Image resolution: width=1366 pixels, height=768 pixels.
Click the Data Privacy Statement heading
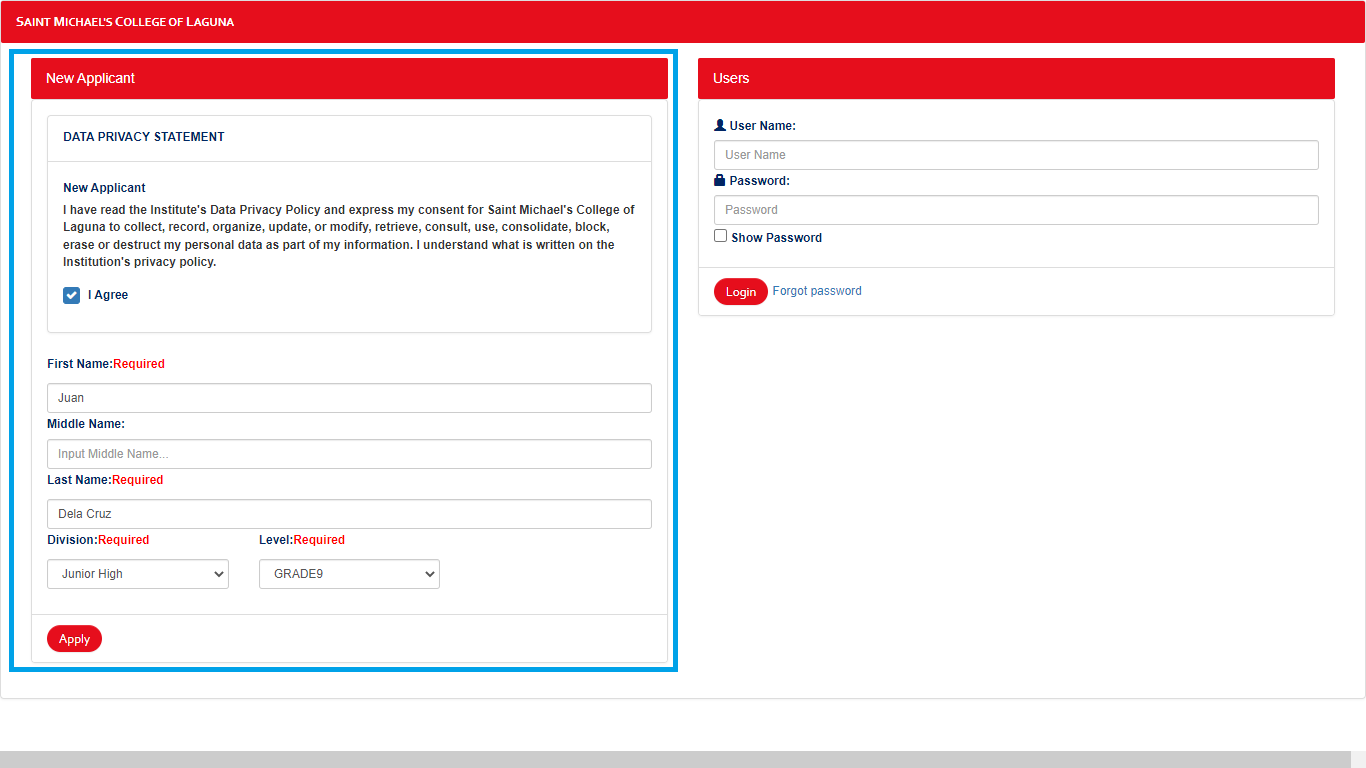(x=141, y=136)
